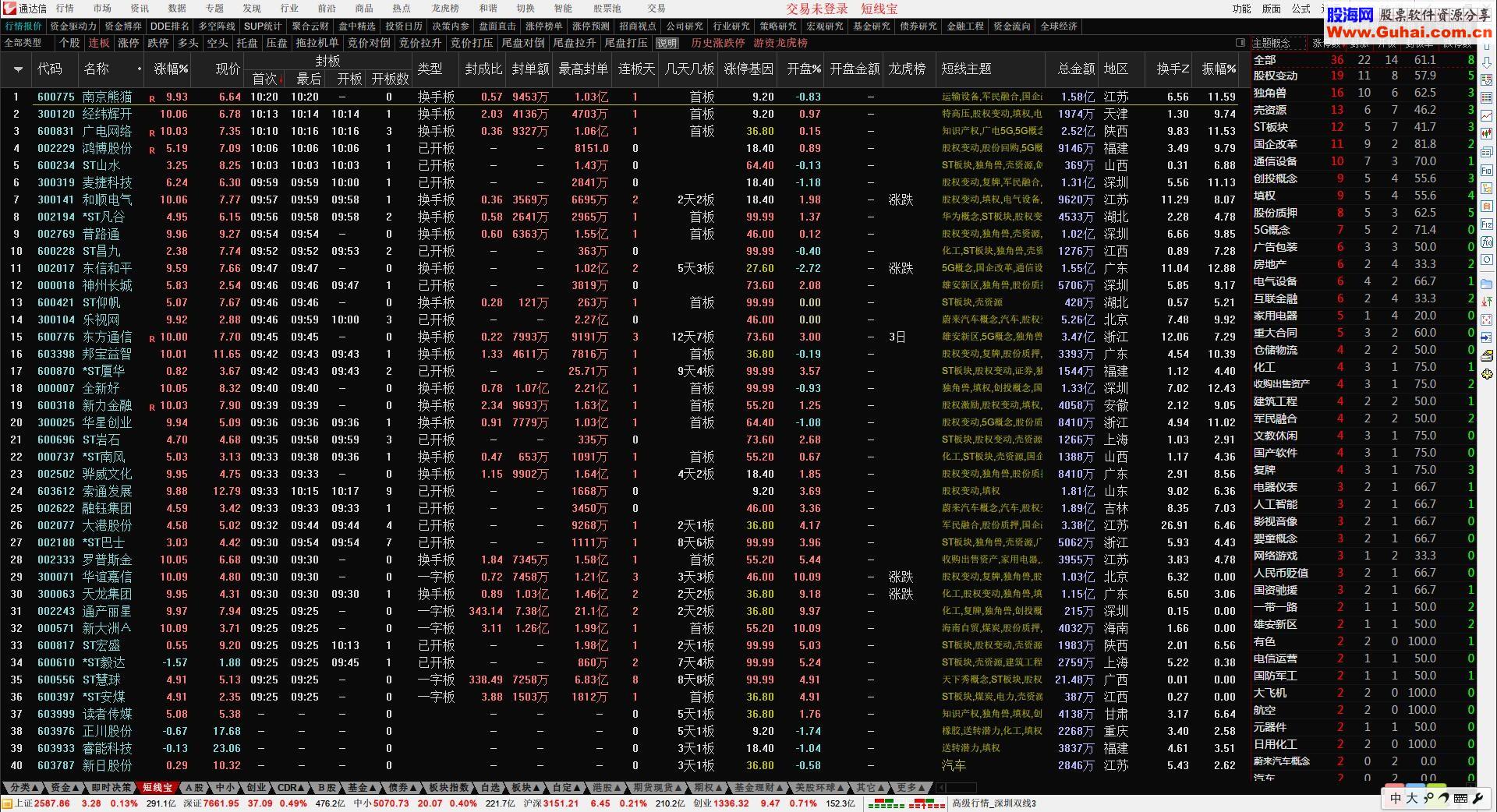Click the red-green up-down arrows icon
Screen dimensions: 1497x812
point(1487,302)
